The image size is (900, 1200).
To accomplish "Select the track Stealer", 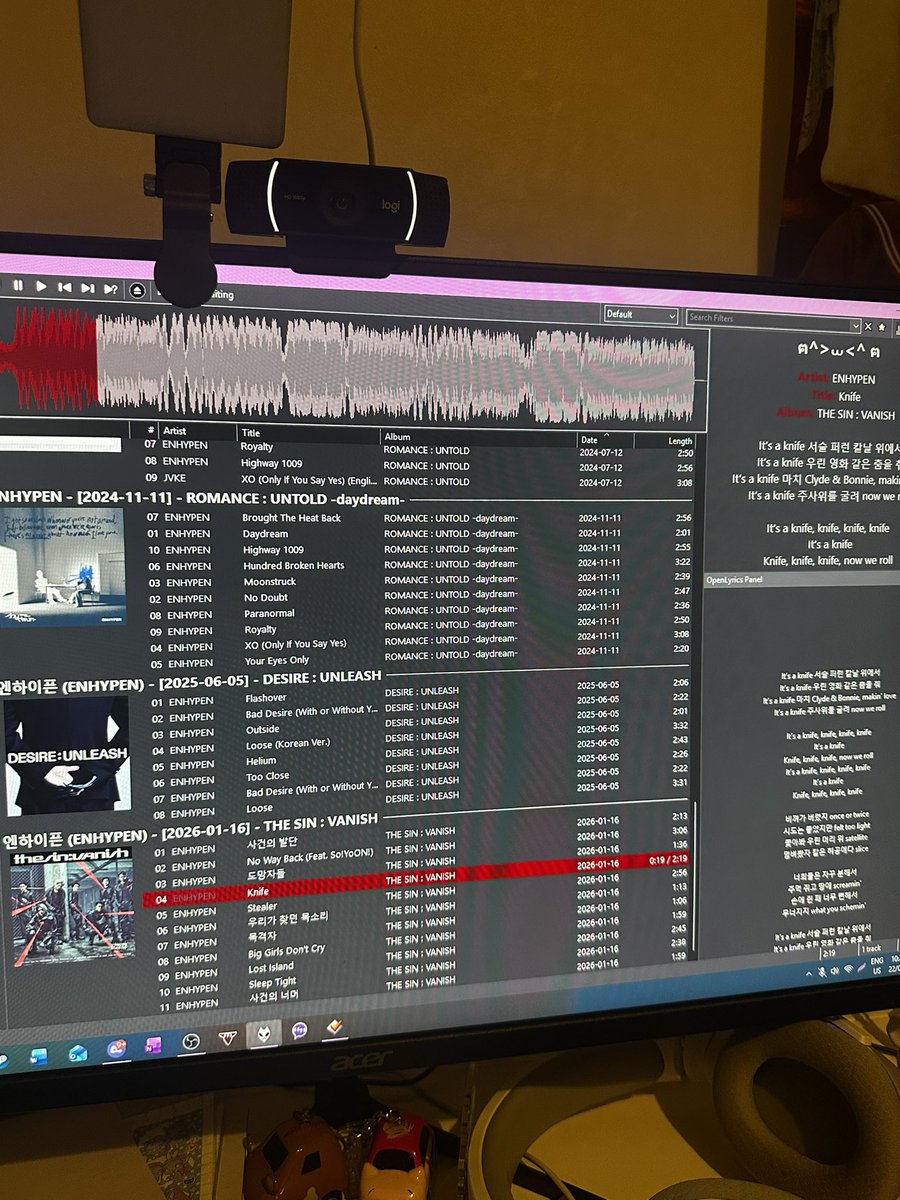I will (x=263, y=908).
